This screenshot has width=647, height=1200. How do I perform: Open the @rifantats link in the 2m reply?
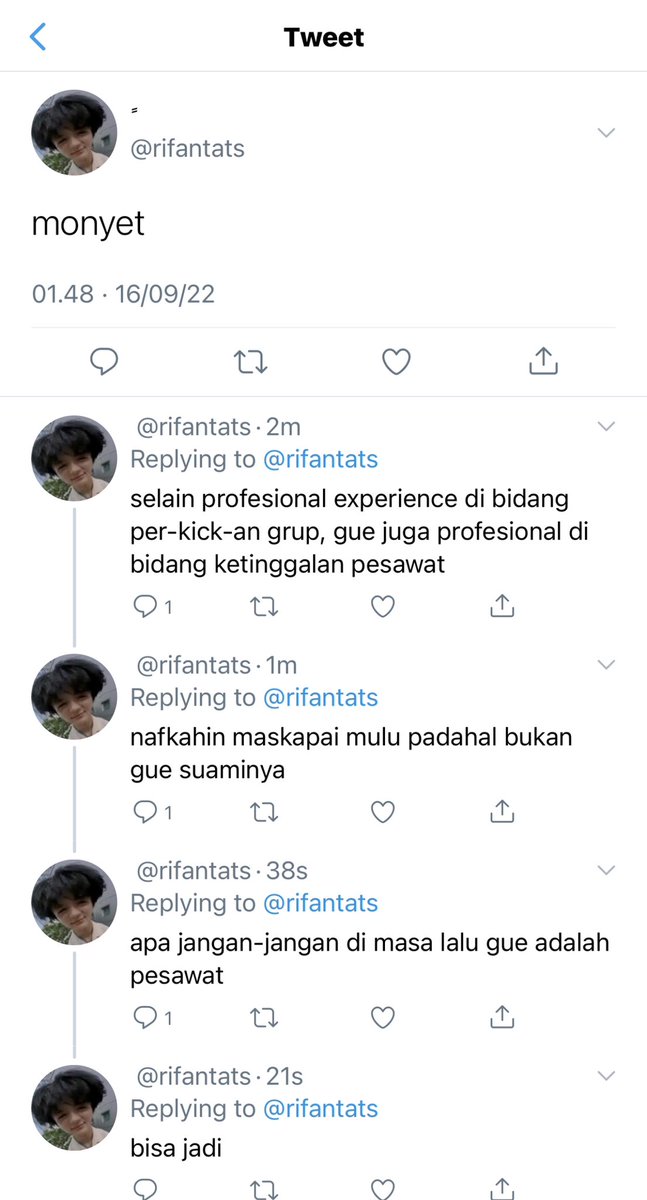tap(320, 459)
